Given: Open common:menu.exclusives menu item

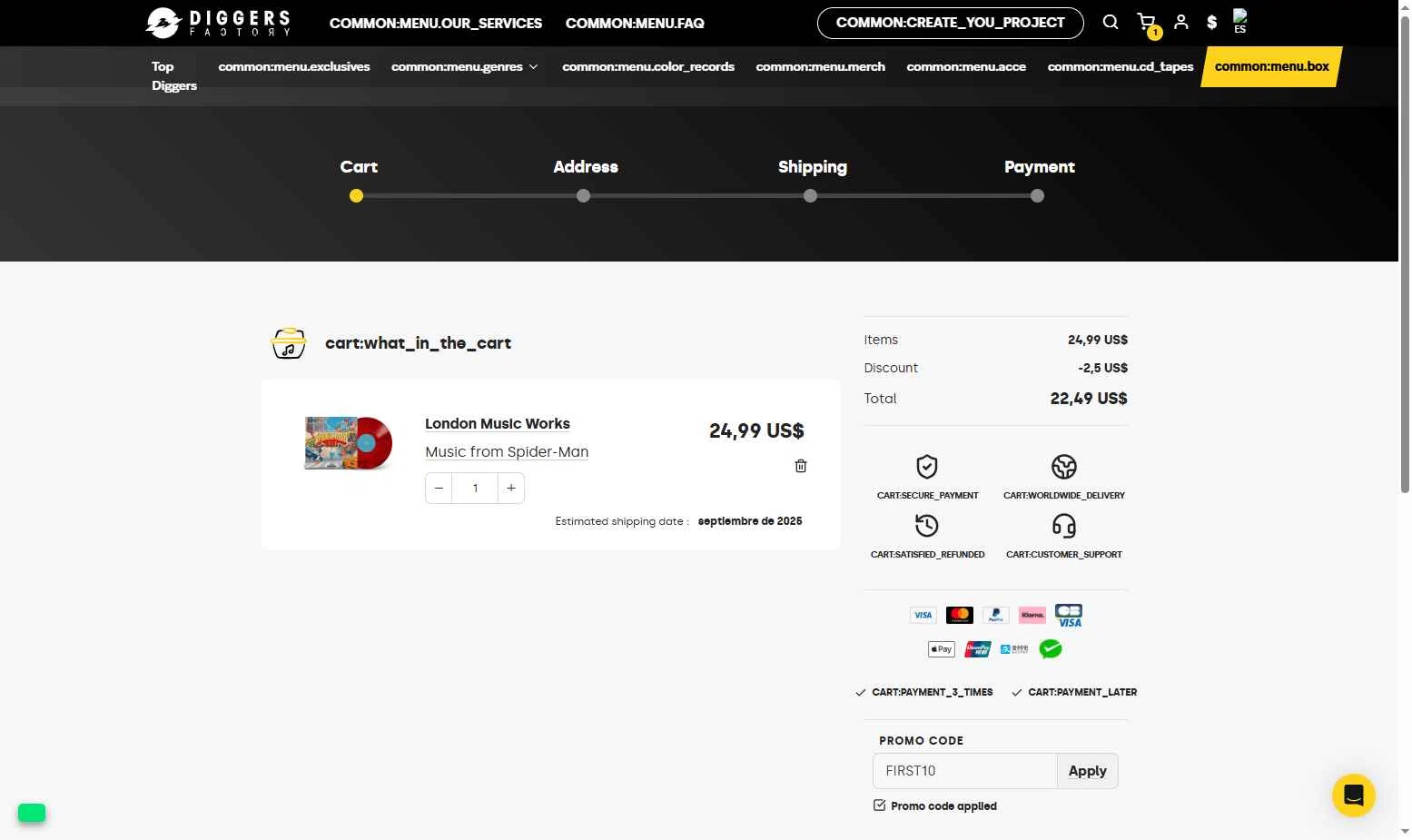Looking at the screenshot, I should point(294,66).
